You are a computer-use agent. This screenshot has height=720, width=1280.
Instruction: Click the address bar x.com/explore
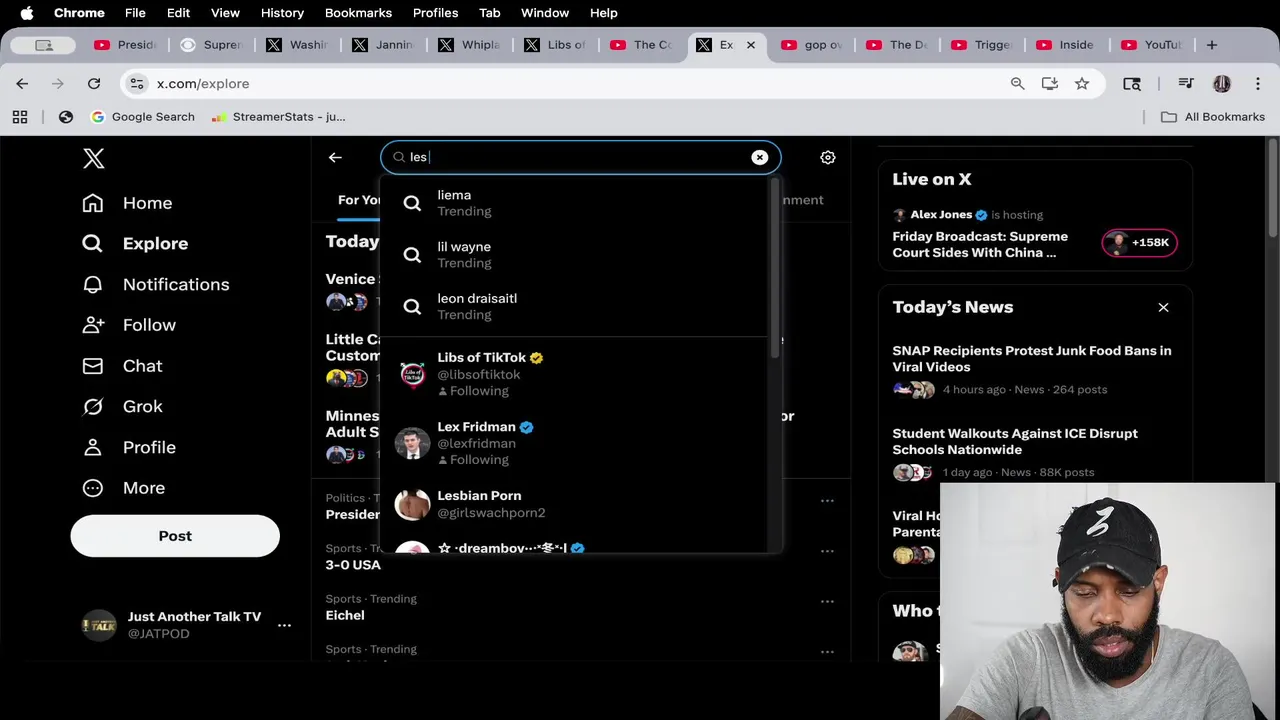point(203,84)
